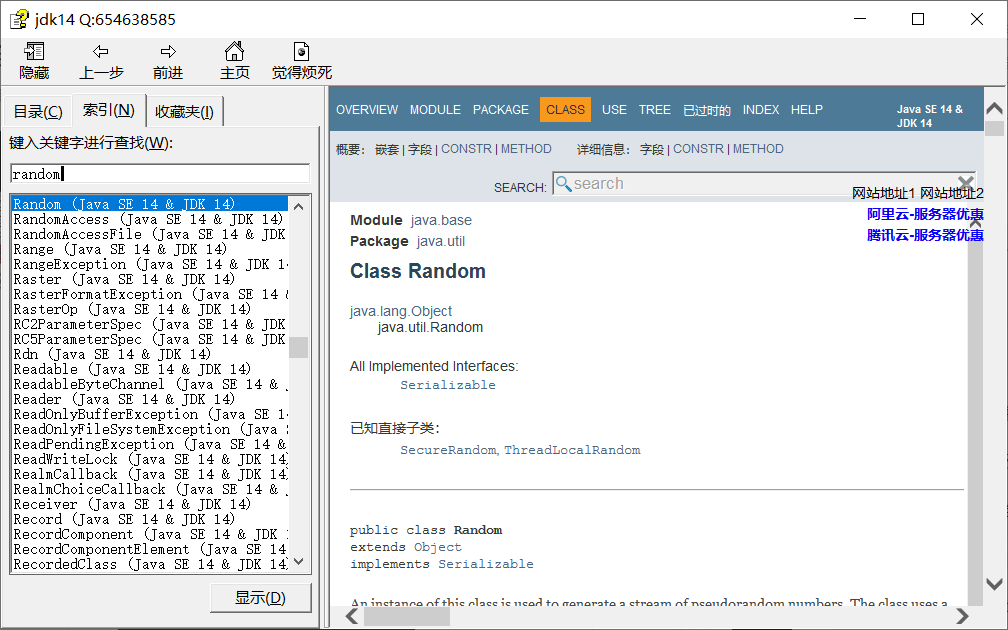
Task: Open TREE in the navigation bar
Action: [x=654, y=110]
